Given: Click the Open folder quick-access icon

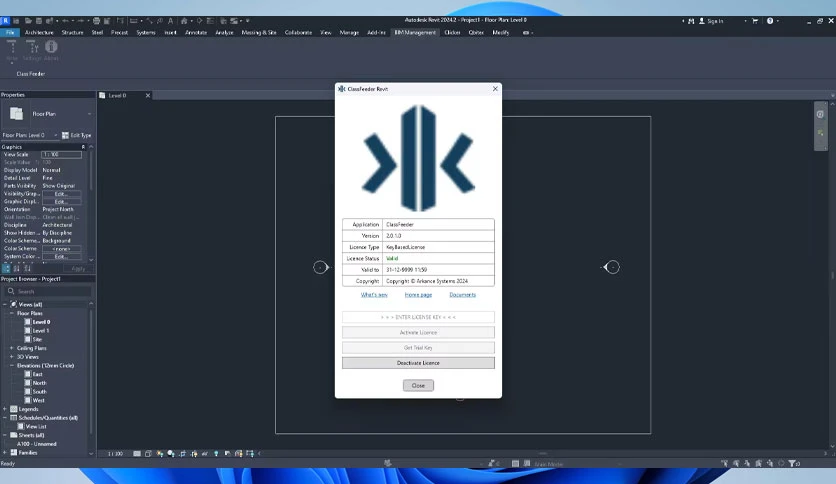Looking at the screenshot, I should [x=28, y=21].
